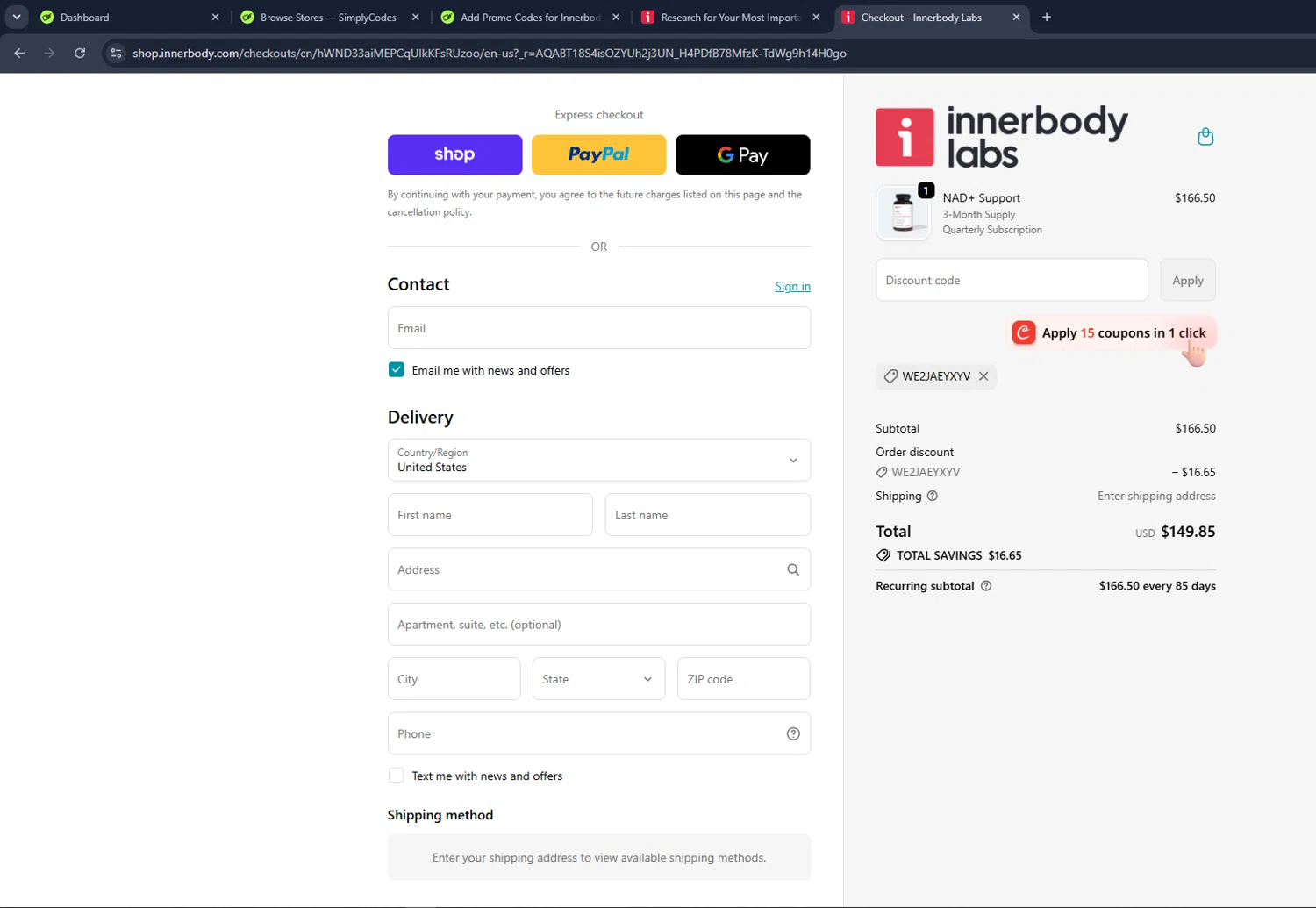
Task: Click the SimplyCodes coupon extension icon
Action: coord(1024,332)
